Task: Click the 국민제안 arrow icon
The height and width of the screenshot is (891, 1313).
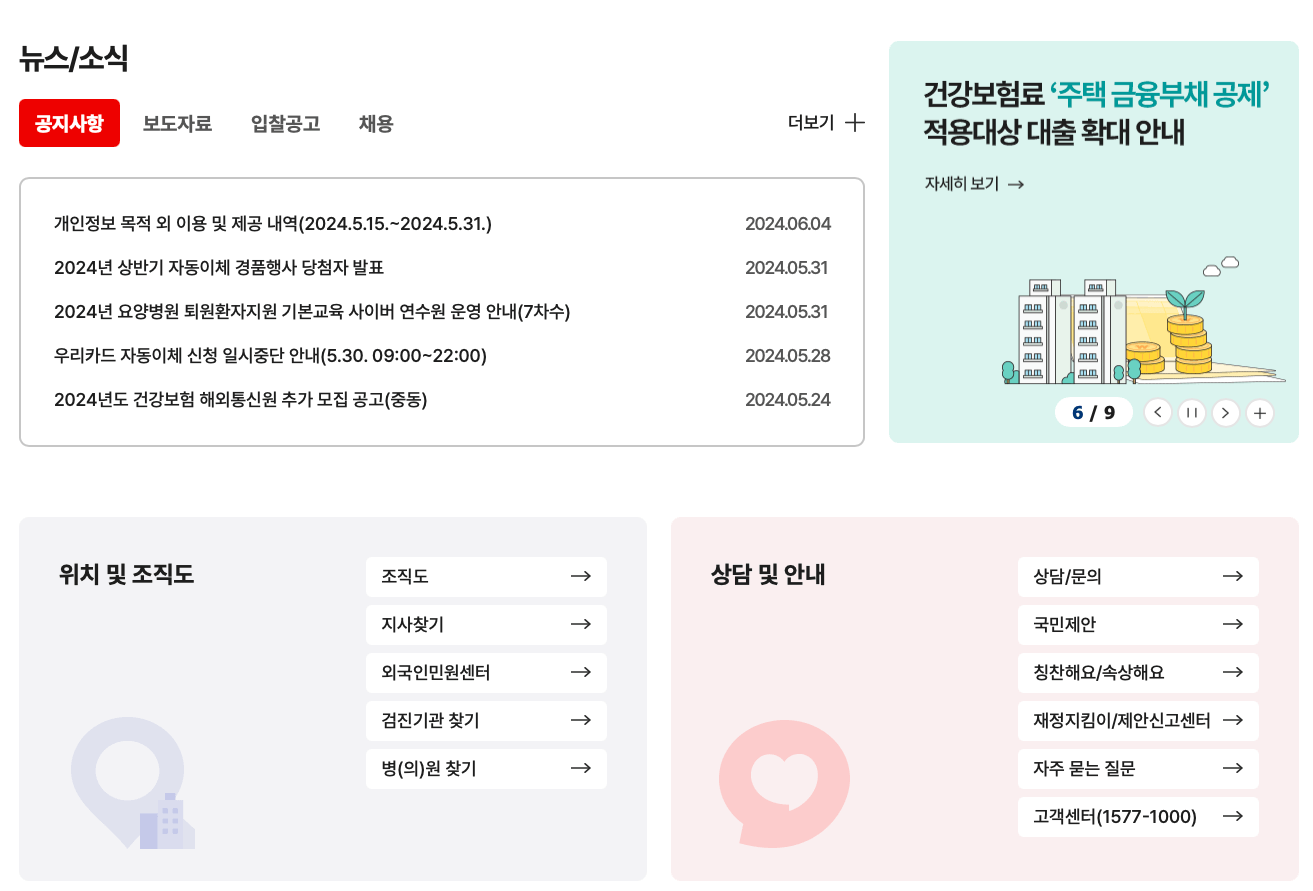Action: point(1233,624)
